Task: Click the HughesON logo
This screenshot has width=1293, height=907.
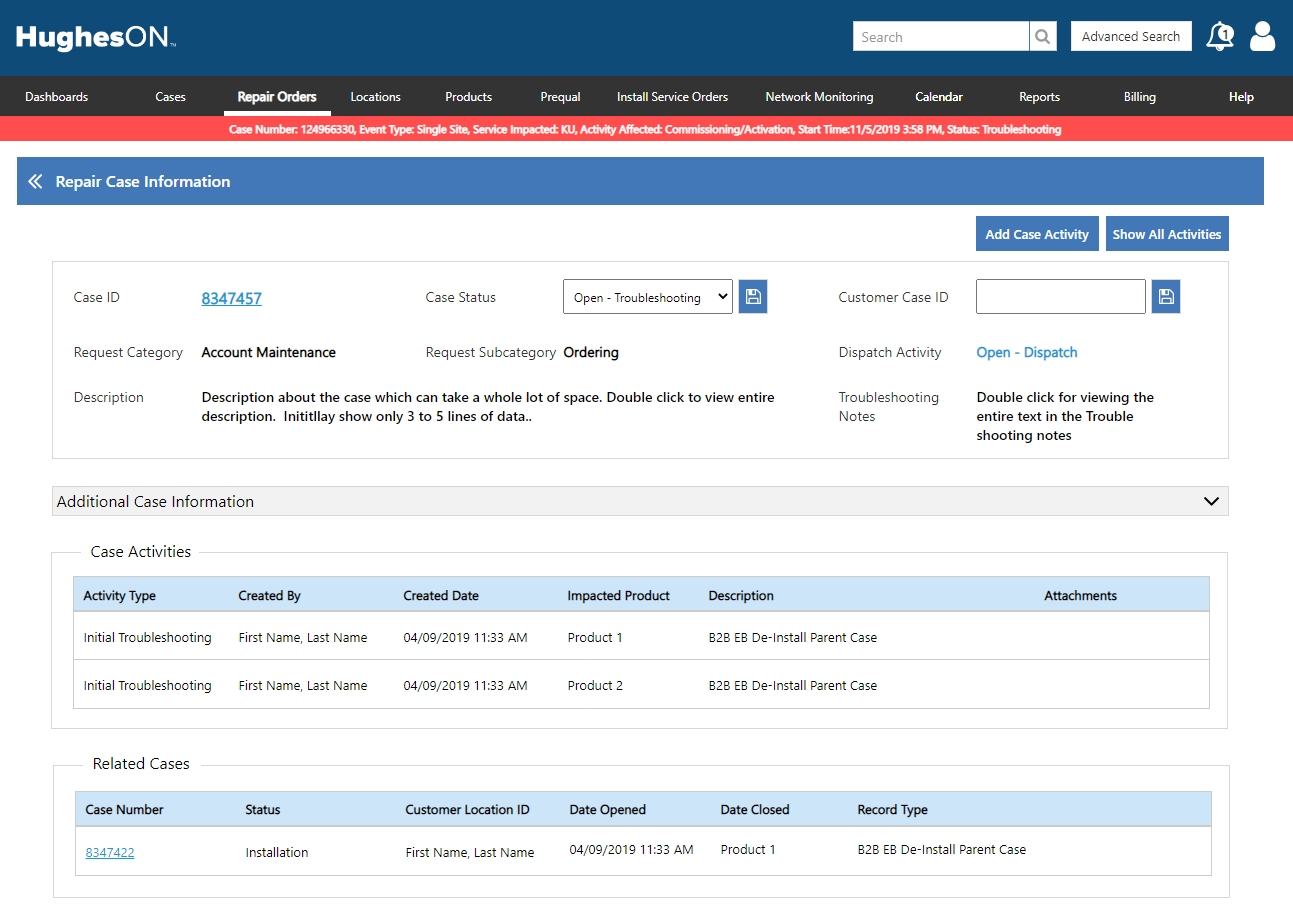Action: [x=96, y=38]
